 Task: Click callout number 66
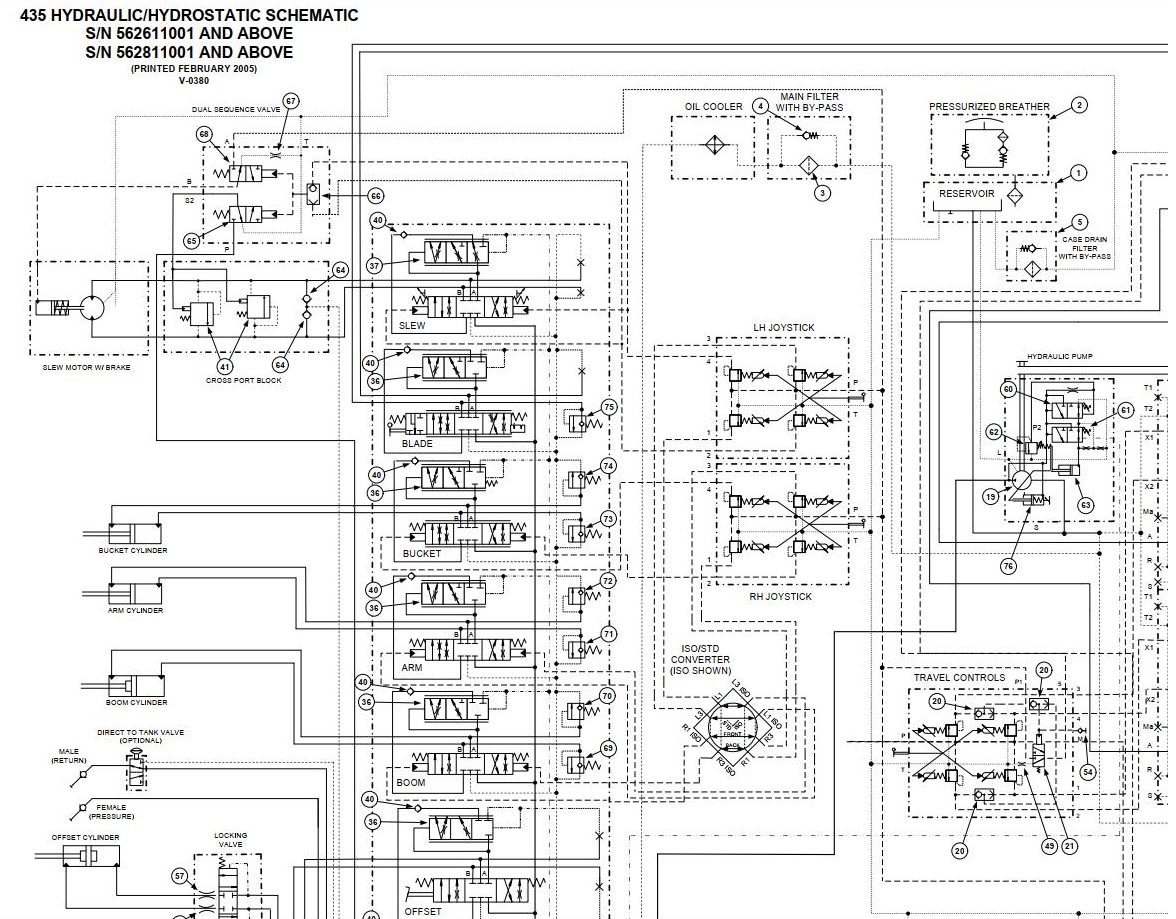tap(376, 196)
